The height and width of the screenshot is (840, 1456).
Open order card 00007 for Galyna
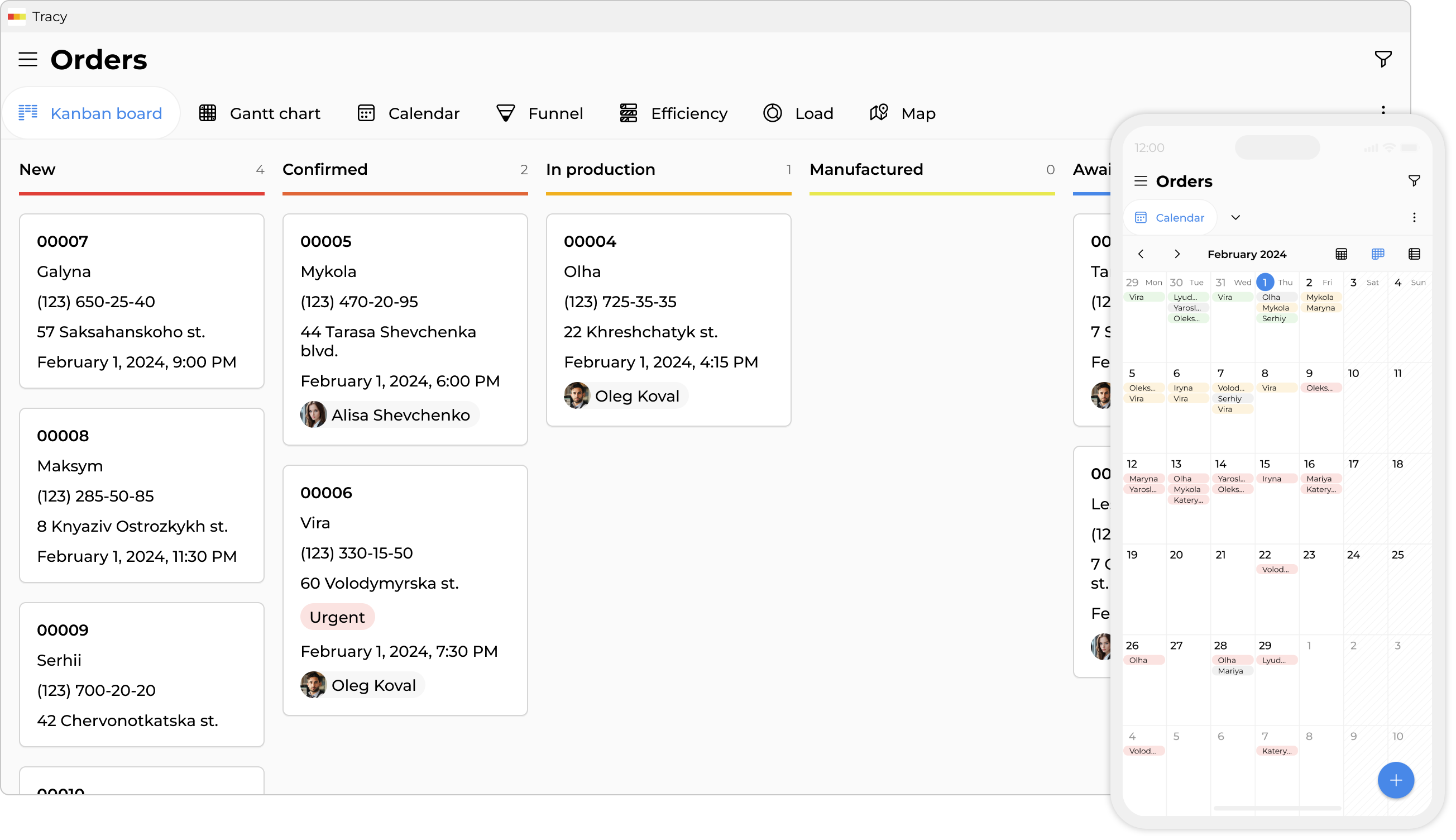point(142,301)
